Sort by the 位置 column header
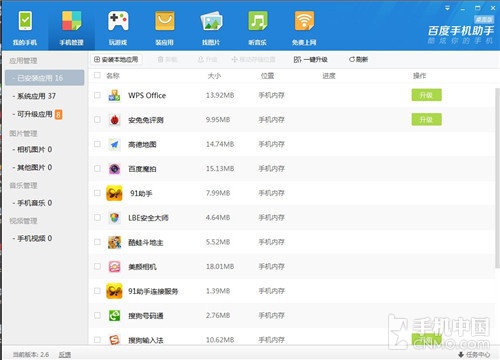The width and height of the screenshot is (500, 360). (x=267, y=76)
